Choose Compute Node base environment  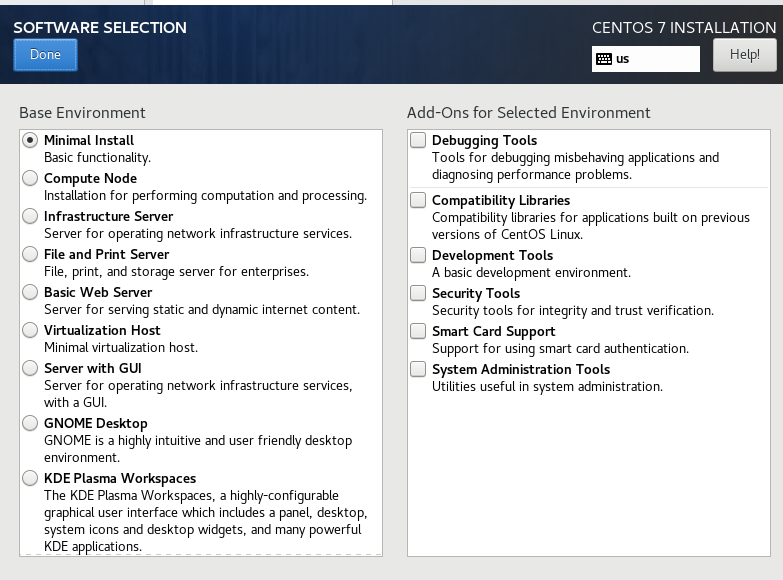(x=30, y=179)
